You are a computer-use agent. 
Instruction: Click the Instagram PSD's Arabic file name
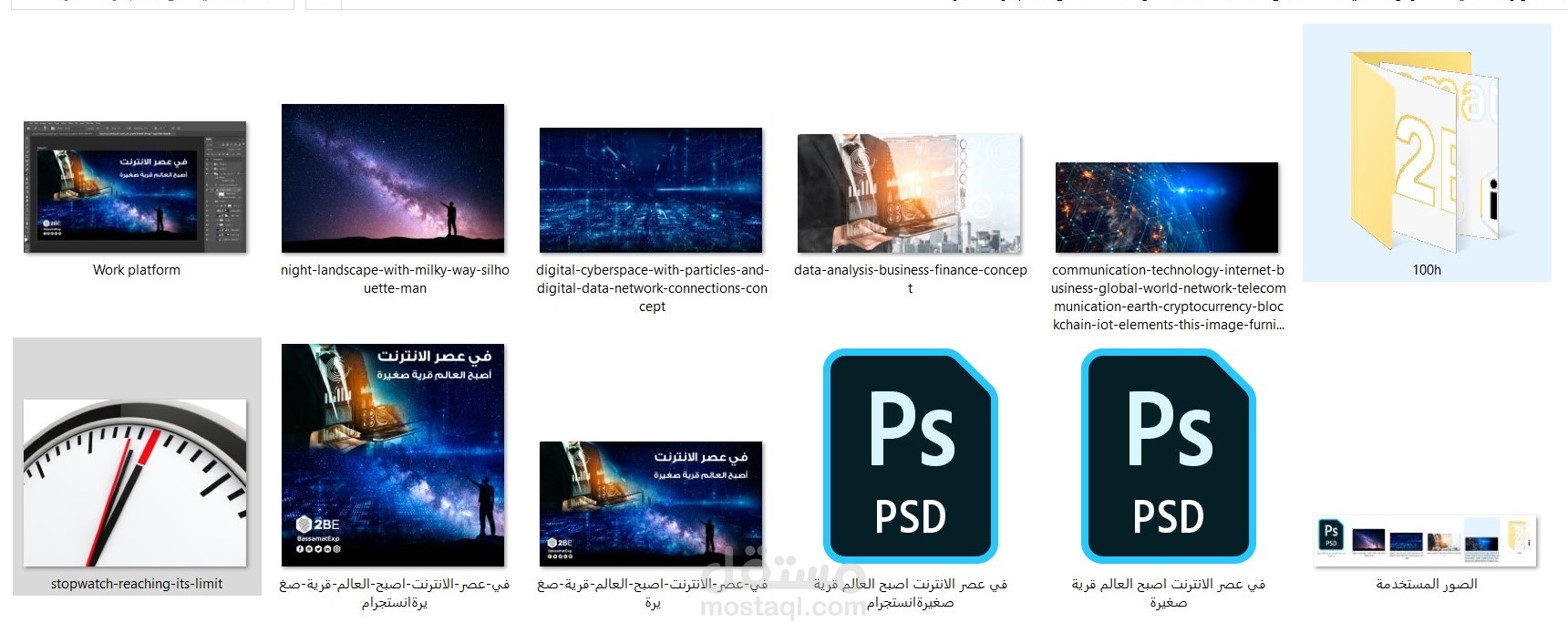click(910, 593)
